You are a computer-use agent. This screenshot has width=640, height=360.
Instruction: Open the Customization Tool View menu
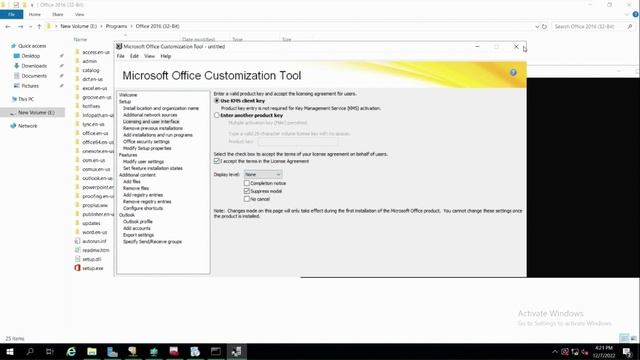149,56
